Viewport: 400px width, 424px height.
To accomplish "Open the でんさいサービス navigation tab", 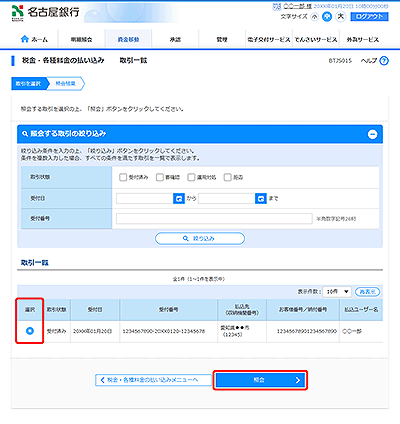I will click(316, 39).
